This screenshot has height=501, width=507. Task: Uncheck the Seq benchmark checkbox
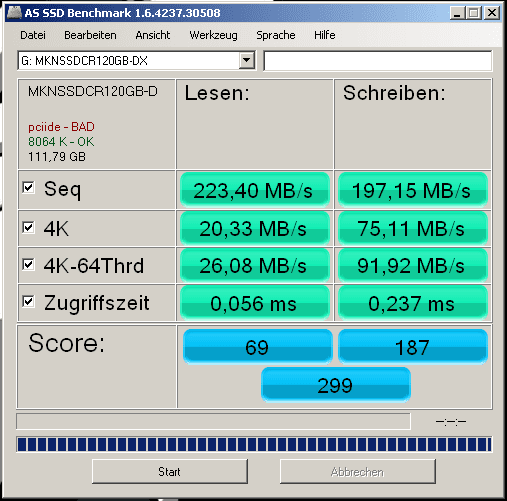(x=28, y=187)
